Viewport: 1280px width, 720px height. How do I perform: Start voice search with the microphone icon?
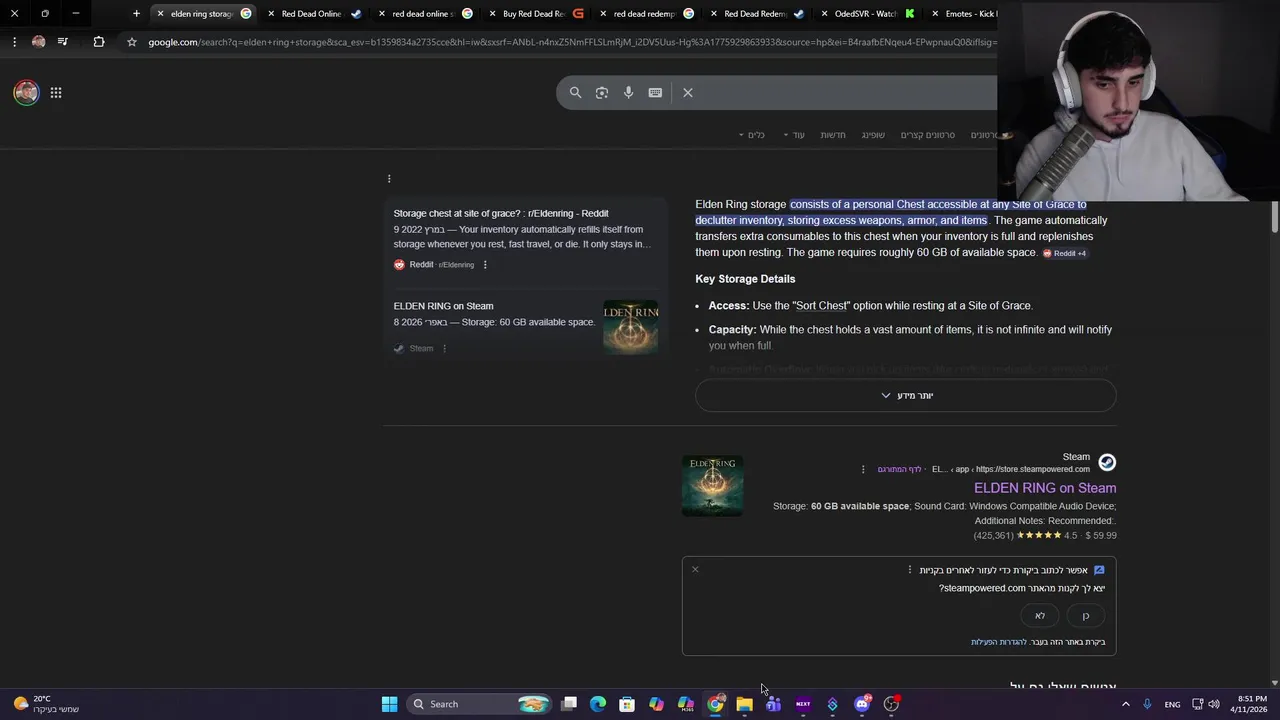click(x=628, y=92)
